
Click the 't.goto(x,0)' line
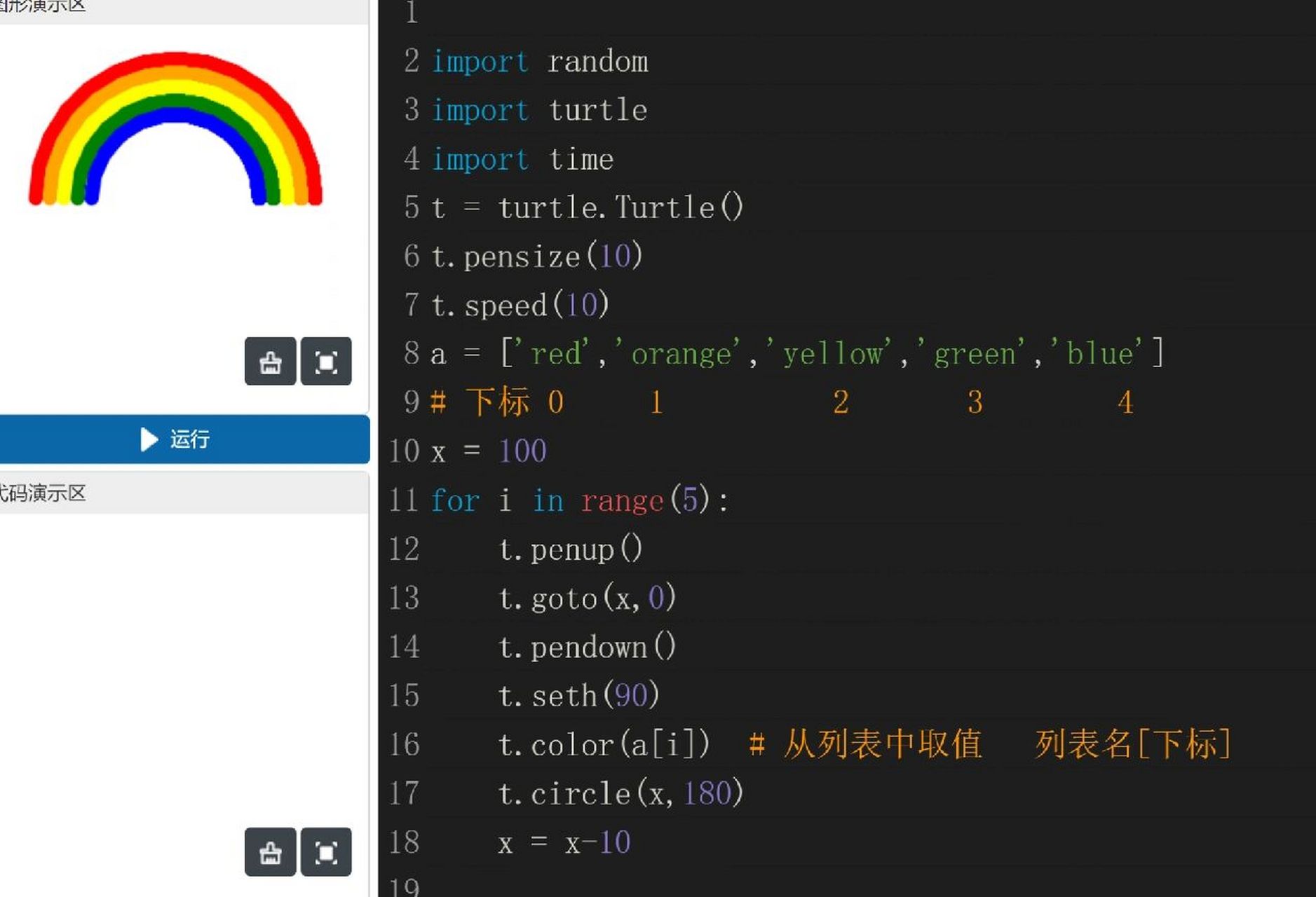pos(587,598)
